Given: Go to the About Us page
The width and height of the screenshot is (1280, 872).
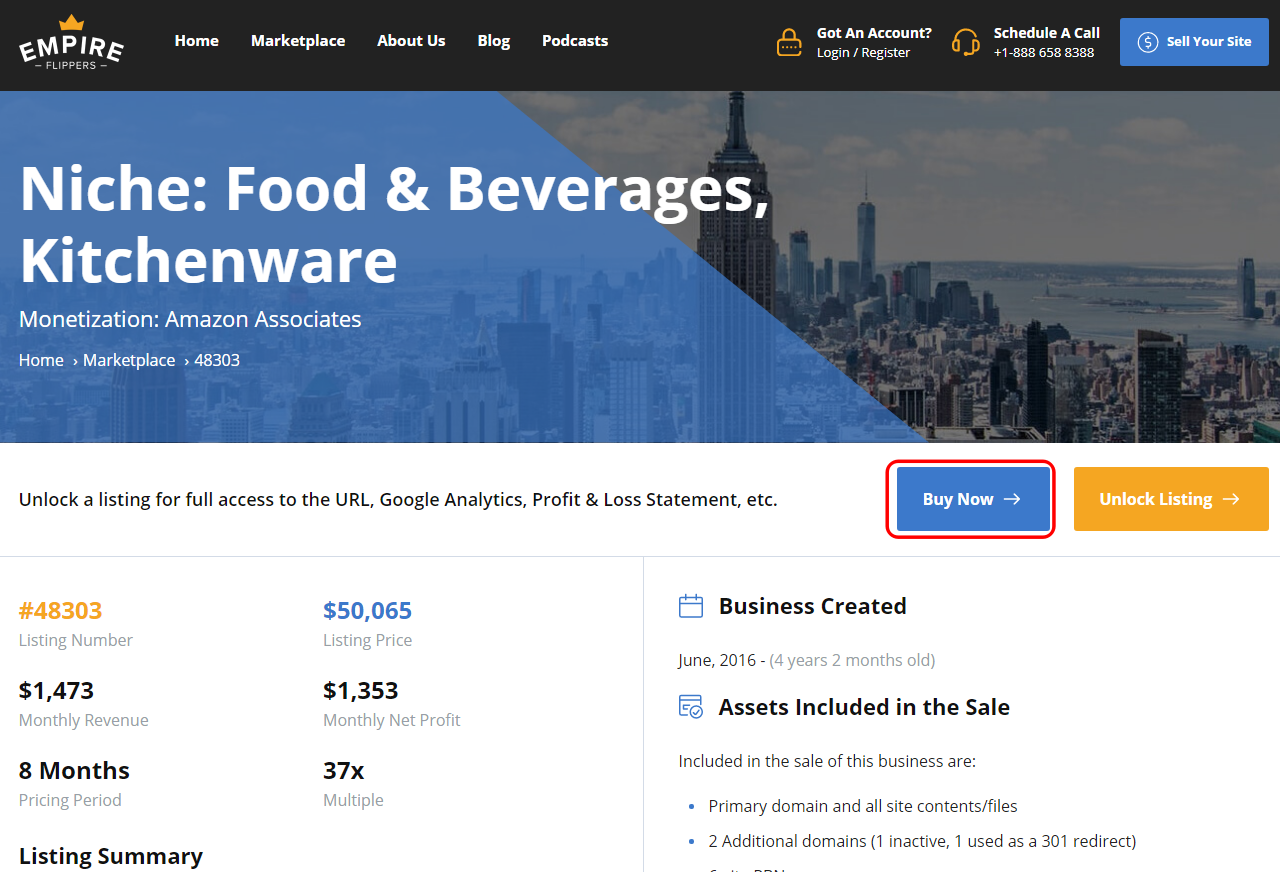Looking at the screenshot, I should tap(411, 41).
